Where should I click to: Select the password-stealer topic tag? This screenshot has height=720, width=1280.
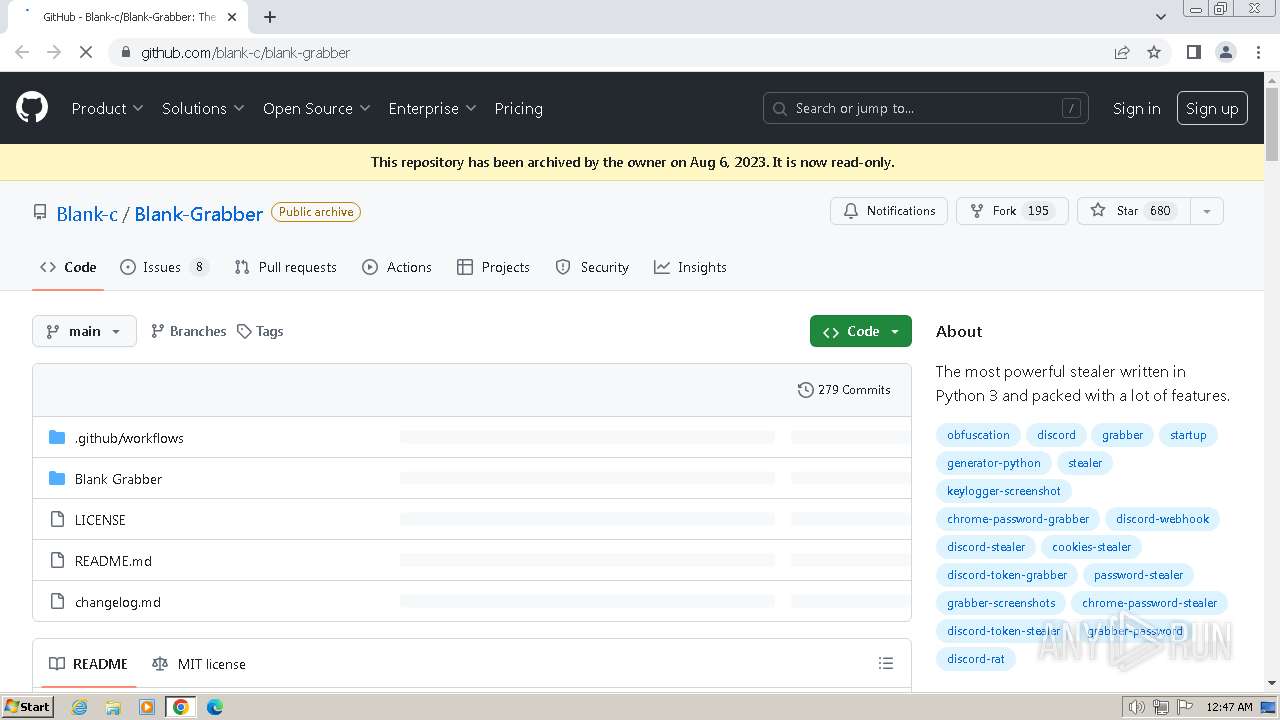coord(1138,575)
